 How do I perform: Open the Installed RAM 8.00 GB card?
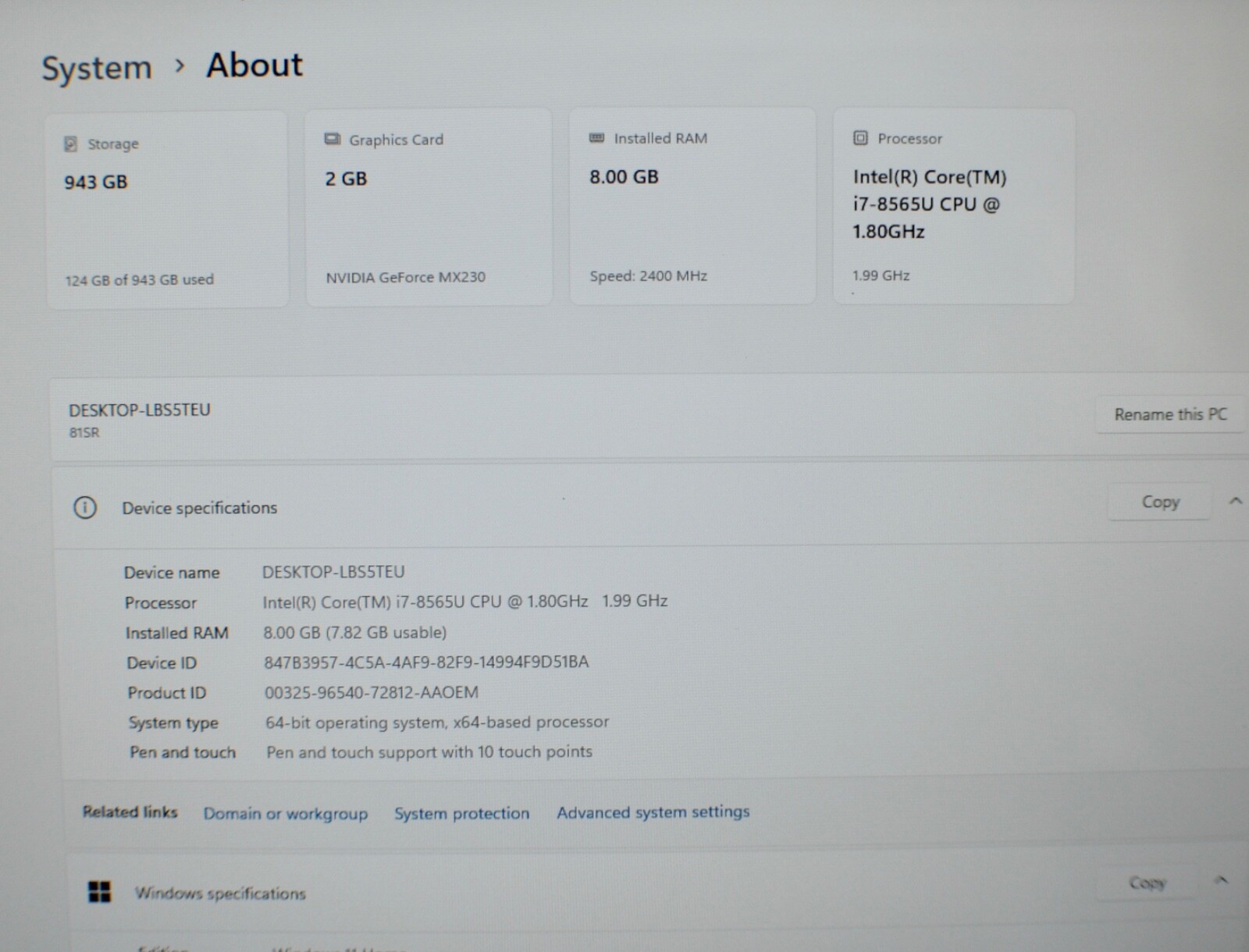(x=692, y=206)
